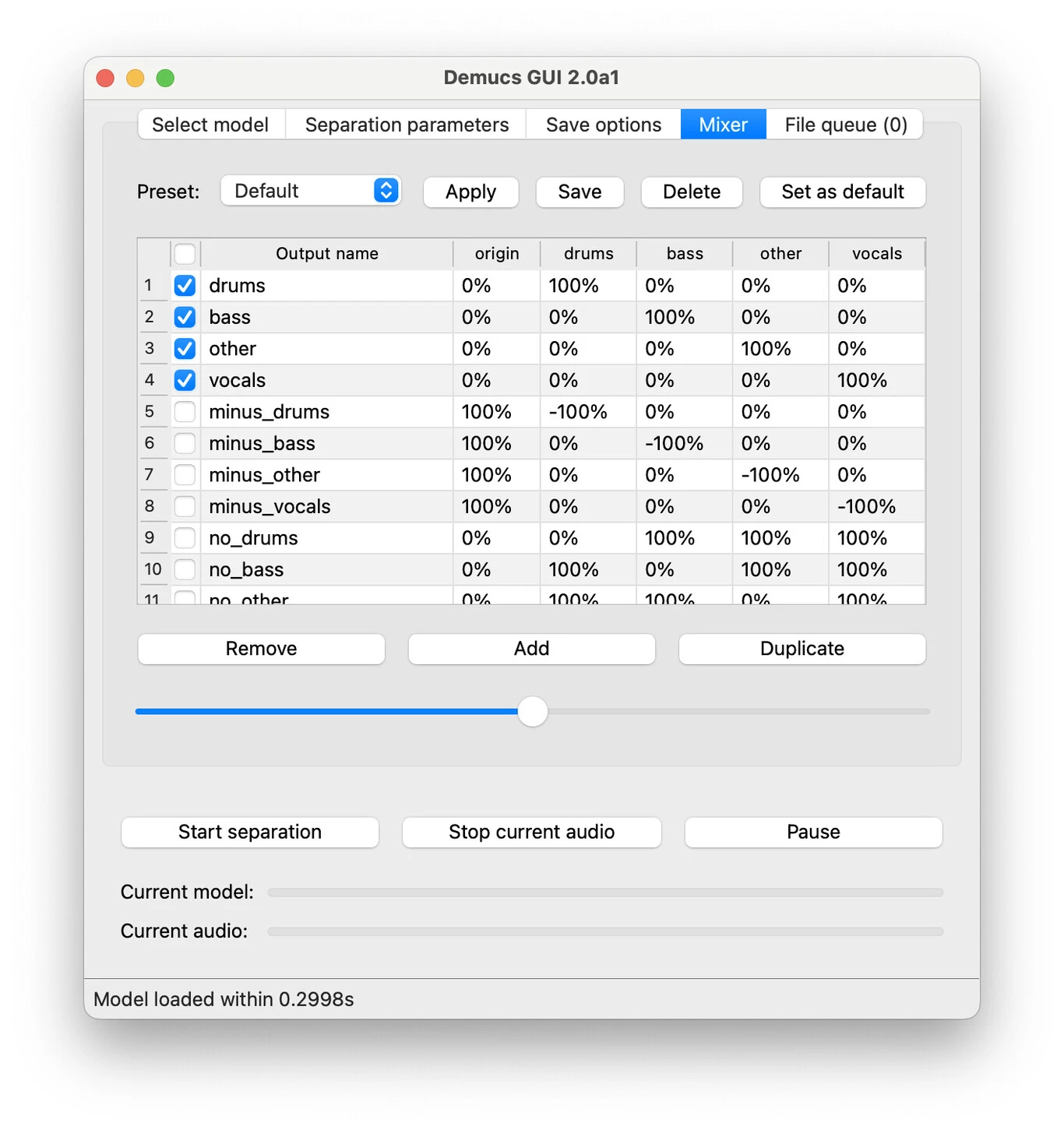
Task: Open the Separation parameters tab
Action: coord(407,125)
